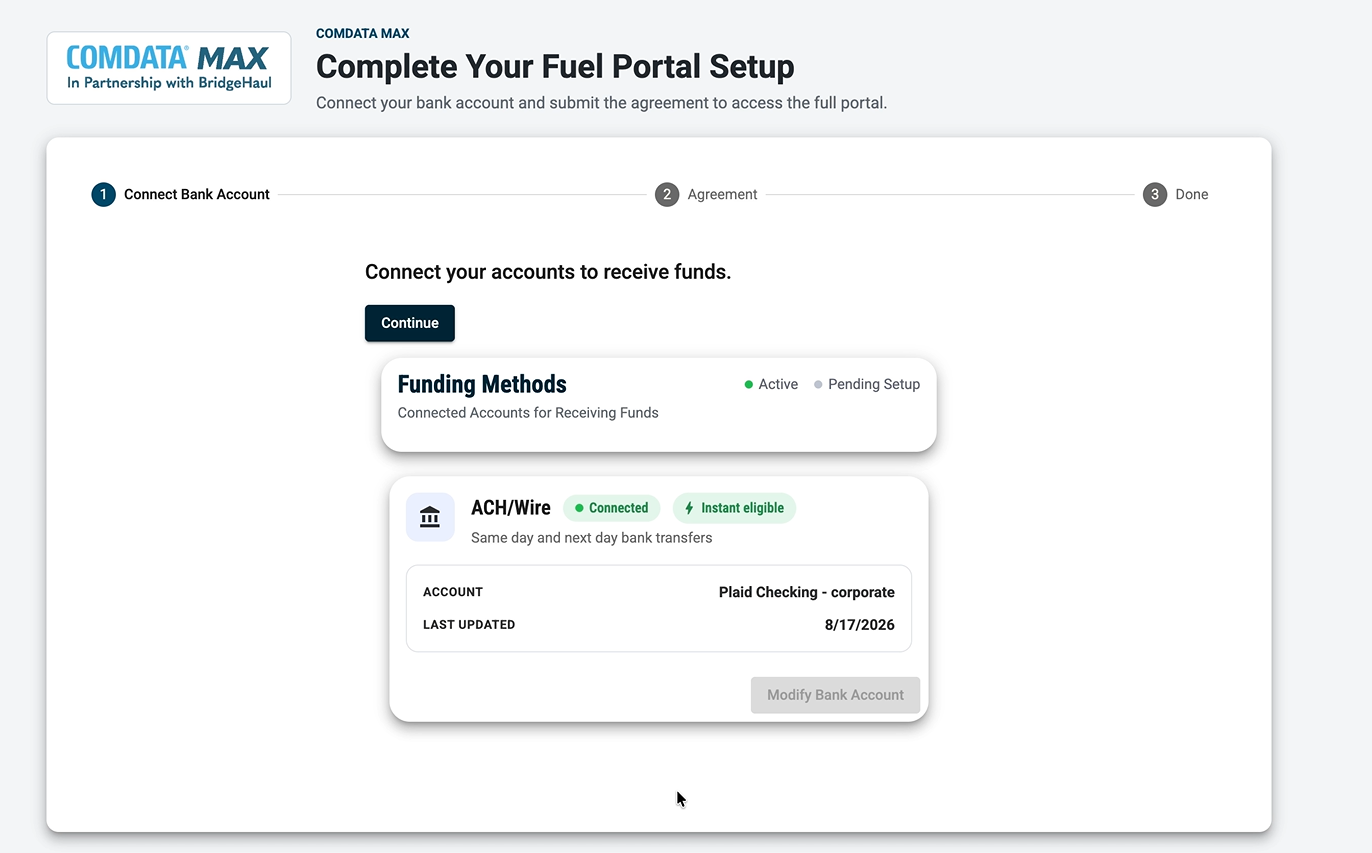Screen dimensions: 1372x853
Task: Click the Modify Bank Account button
Action: click(835, 695)
